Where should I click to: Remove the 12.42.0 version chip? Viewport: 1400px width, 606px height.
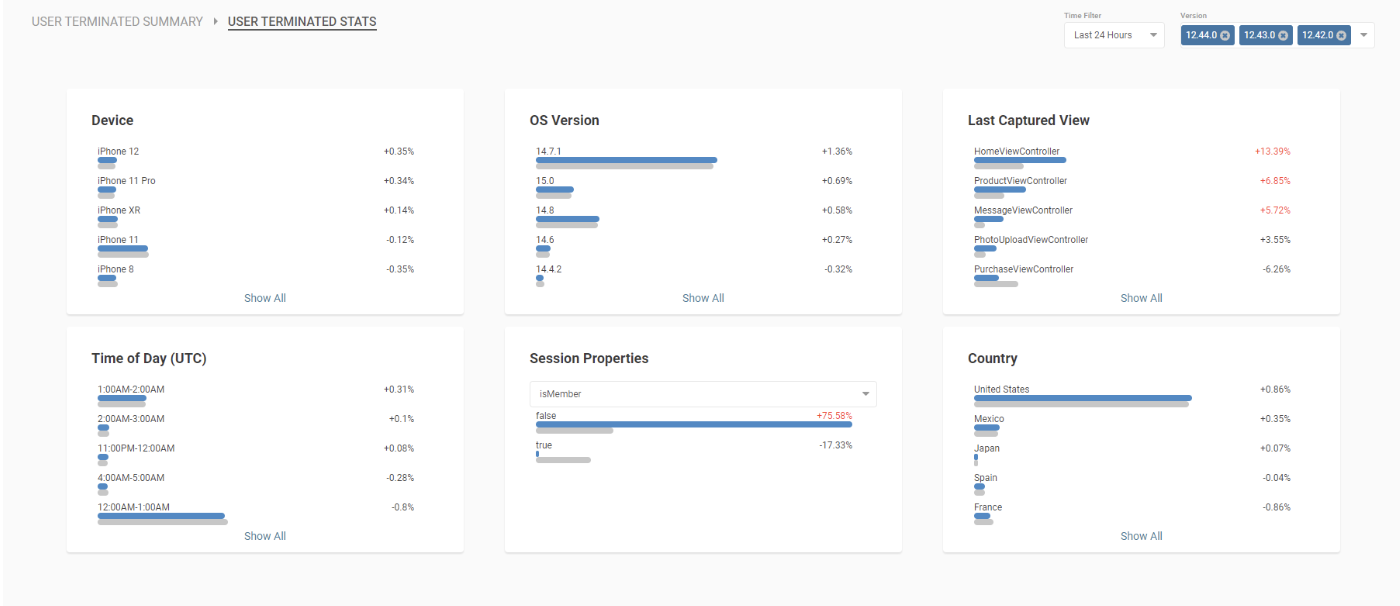(1341, 35)
